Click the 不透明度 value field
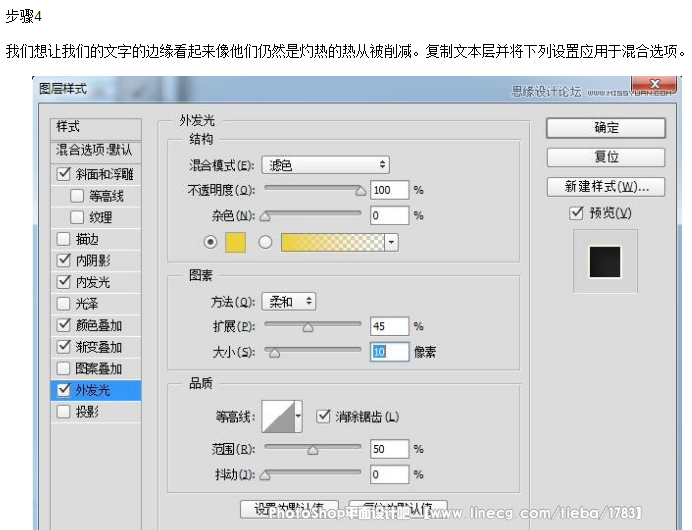This screenshot has width=692, height=530. point(390,190)
